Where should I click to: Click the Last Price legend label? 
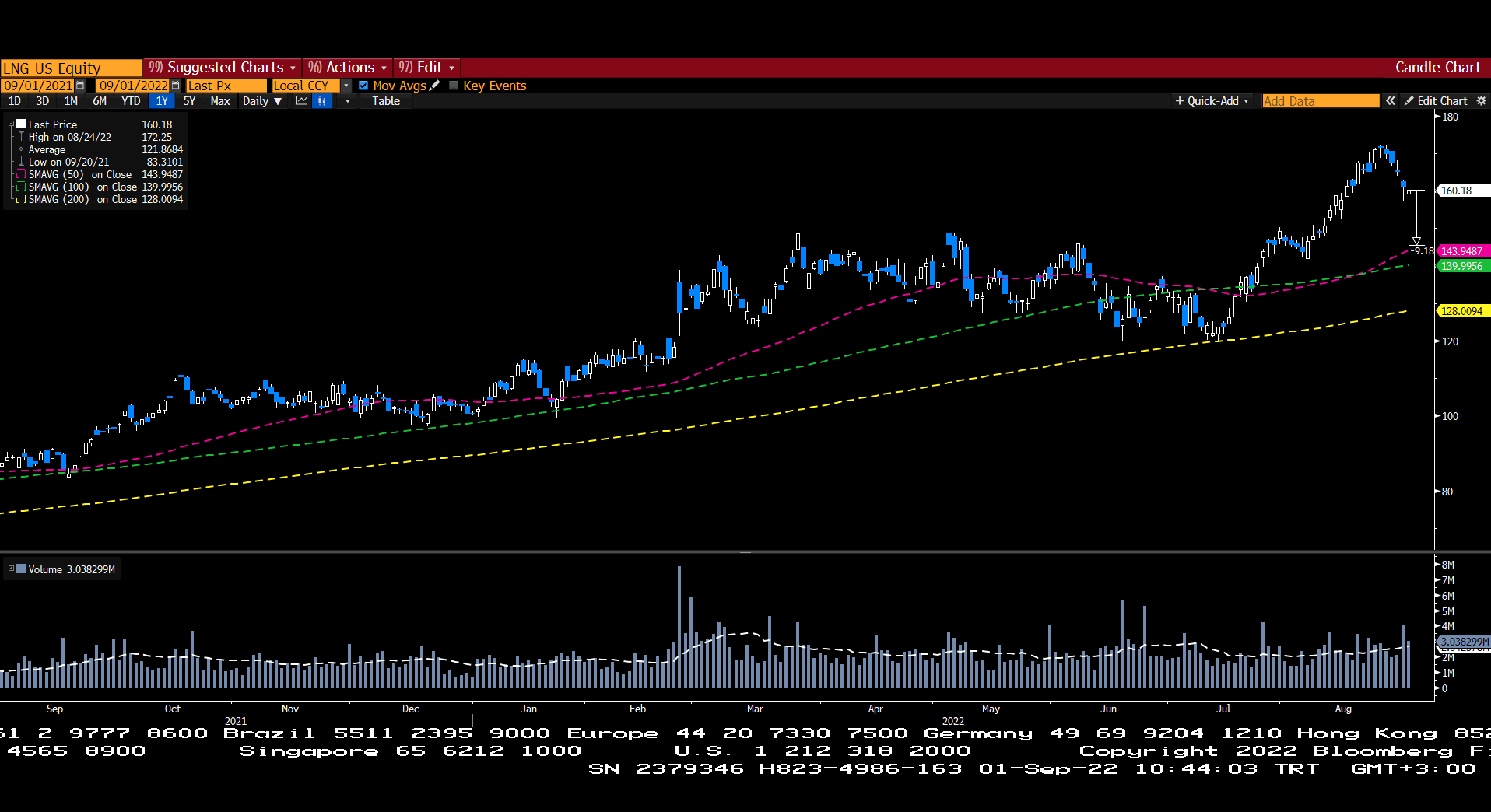(x=53, y=124)
